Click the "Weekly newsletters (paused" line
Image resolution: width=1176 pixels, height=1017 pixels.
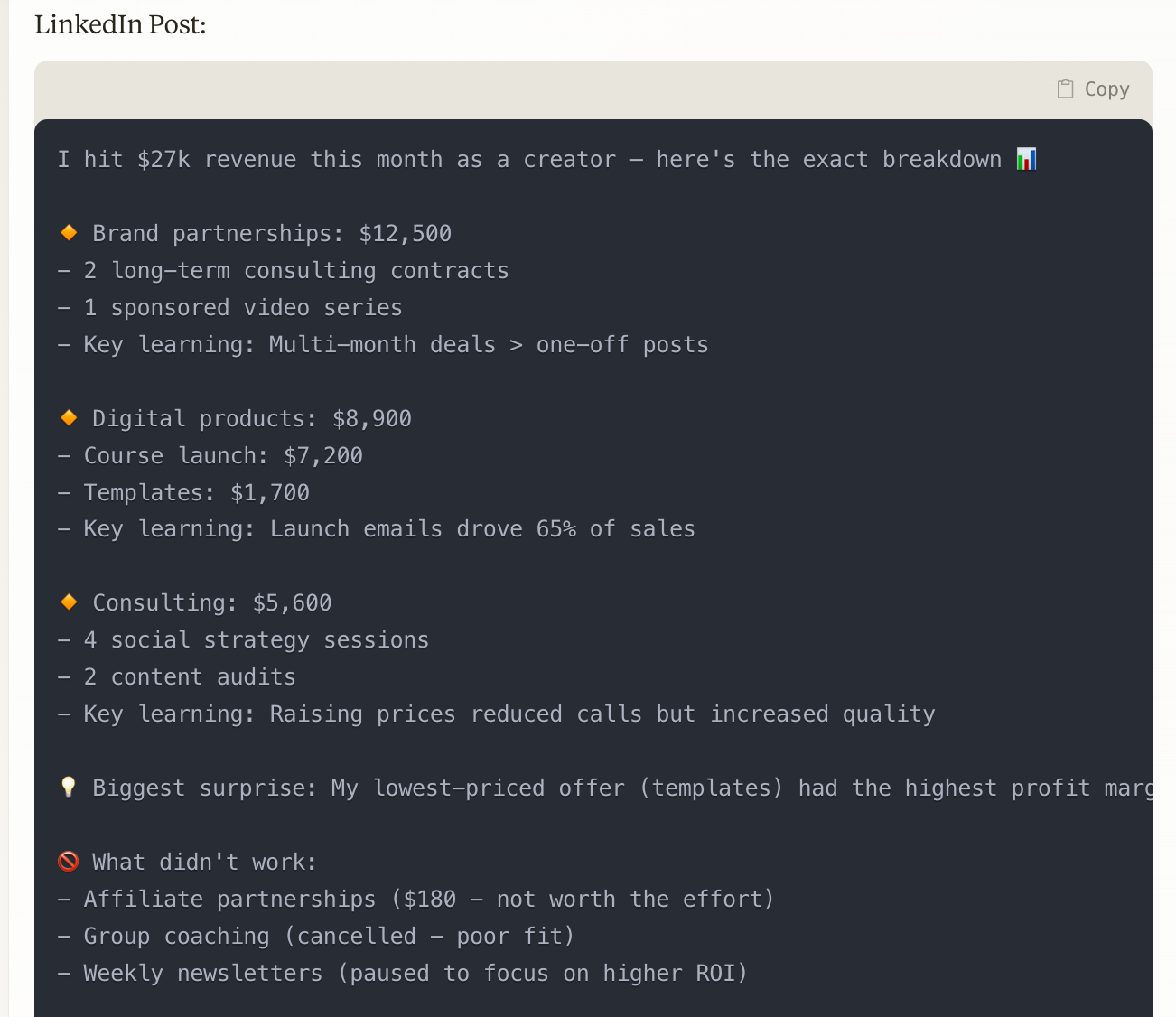pos(403,974)
